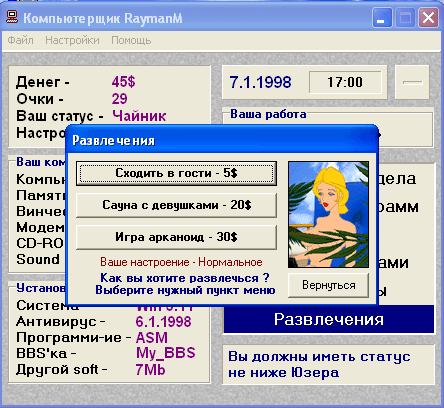This screenshot has width=444, height=408.
Task: Click the blonde woman picture
Action: point(329,215)
